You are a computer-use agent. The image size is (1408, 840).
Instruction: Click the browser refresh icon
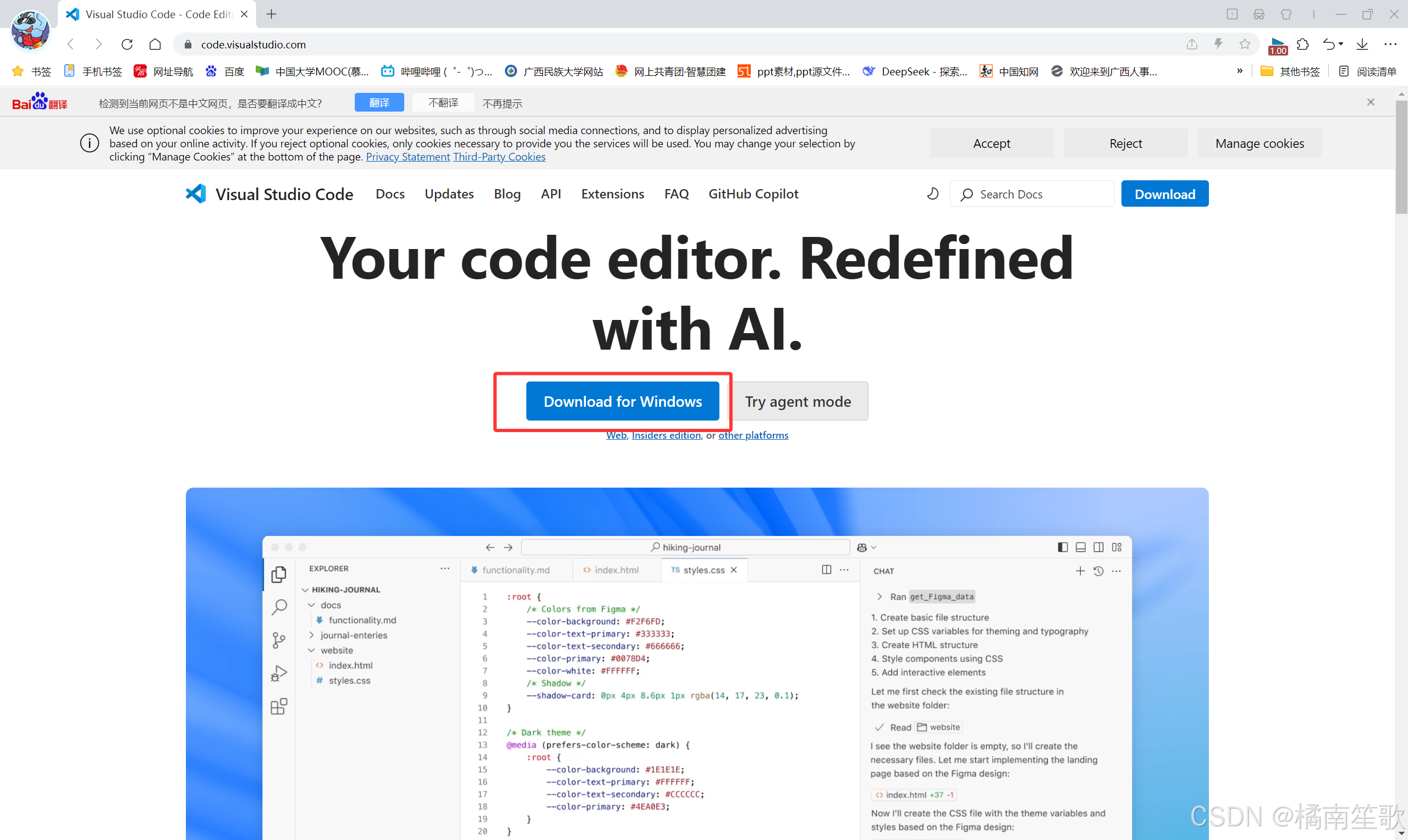(127, 44)
